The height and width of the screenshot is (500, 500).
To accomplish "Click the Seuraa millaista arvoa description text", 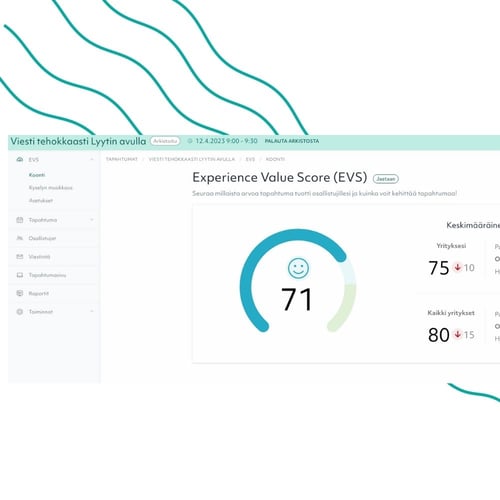I will pos(324,193).
